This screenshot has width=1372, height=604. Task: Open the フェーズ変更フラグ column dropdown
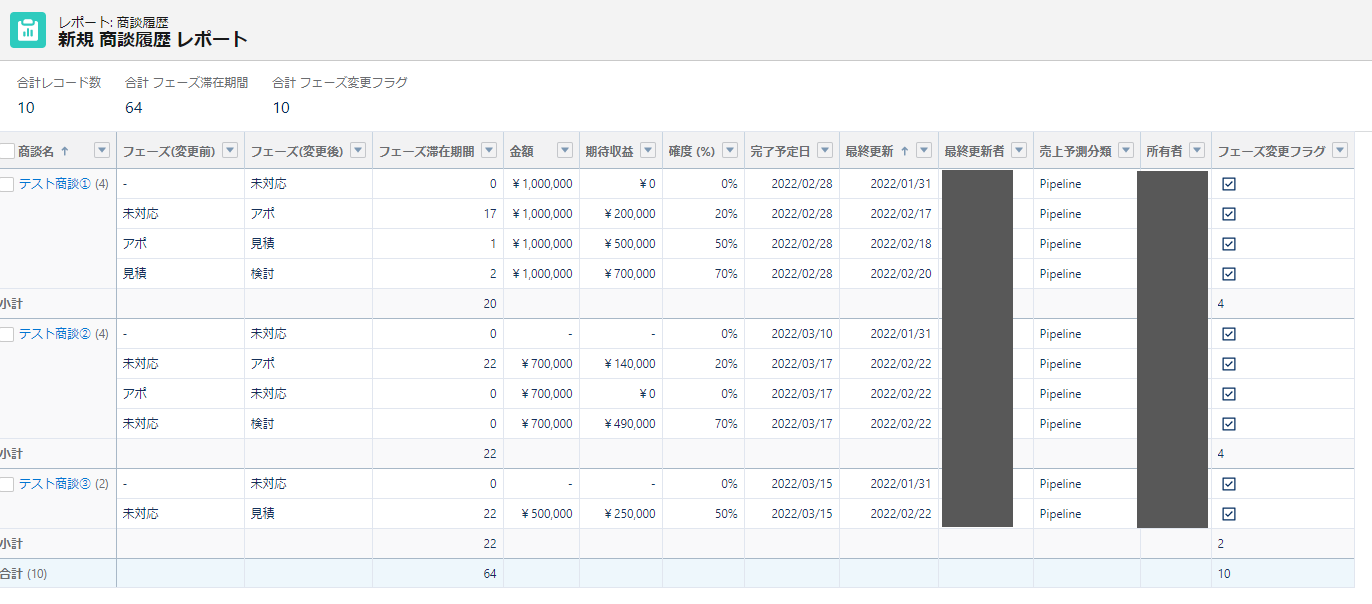click(x=1340, y=151)
